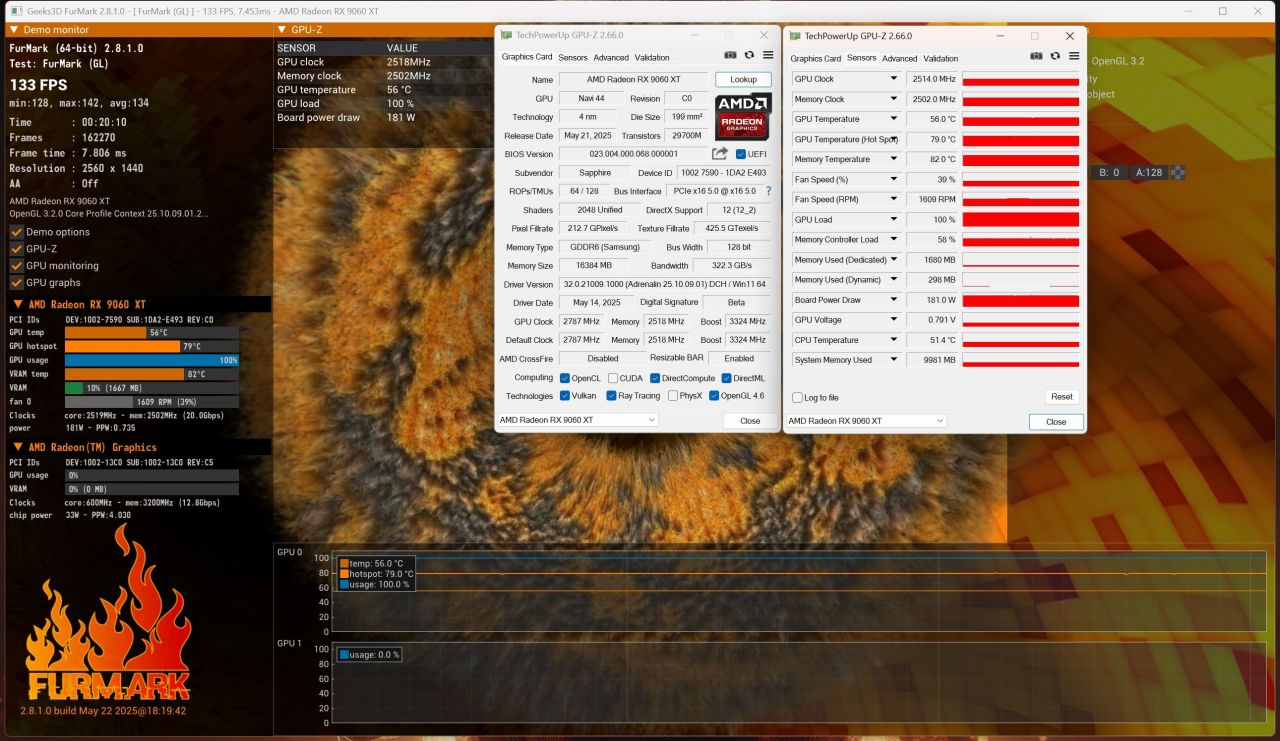Open the GPU Voltage sensor dropdown

(894, 320)
